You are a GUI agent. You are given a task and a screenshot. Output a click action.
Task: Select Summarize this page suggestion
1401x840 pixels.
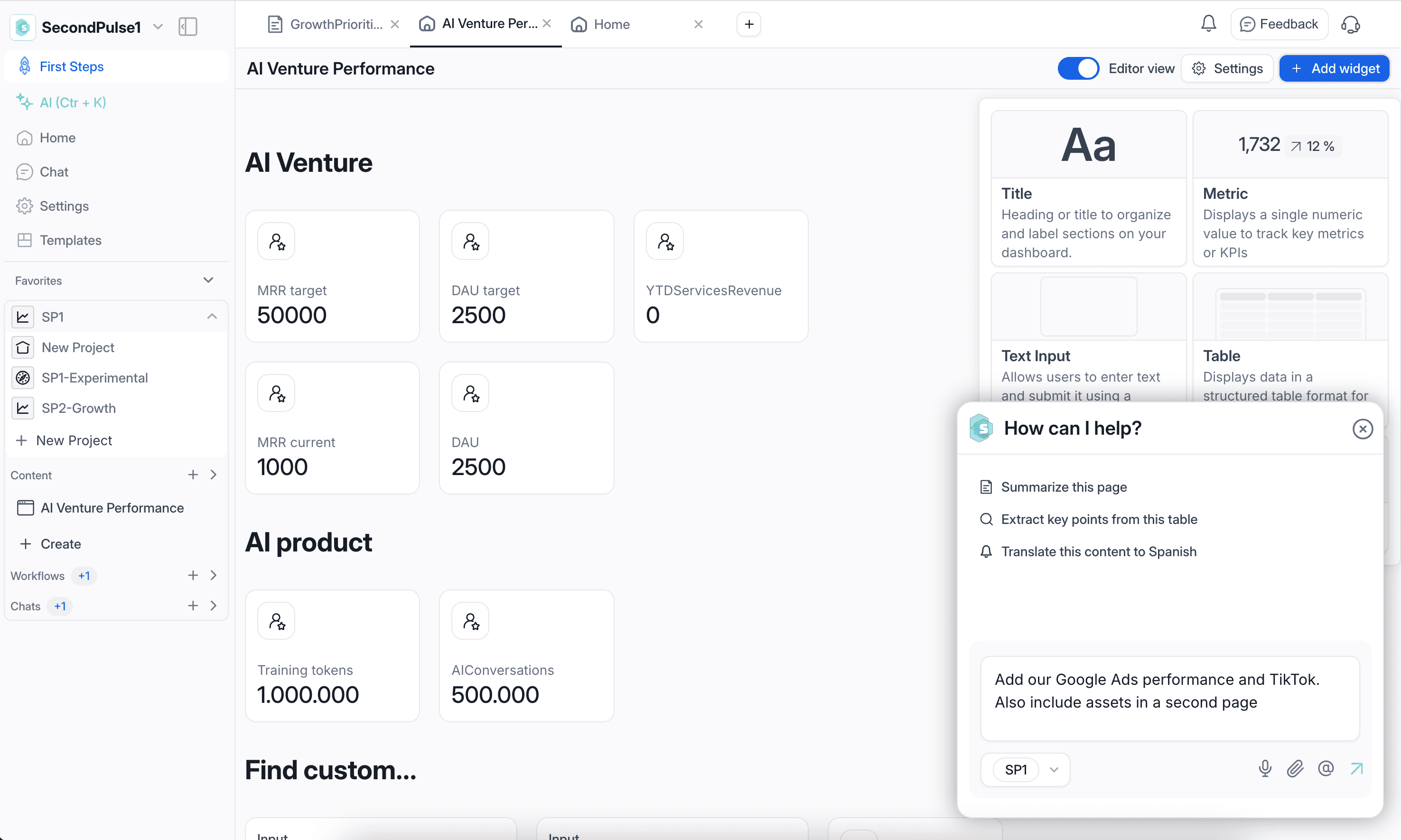point(1063,487)
